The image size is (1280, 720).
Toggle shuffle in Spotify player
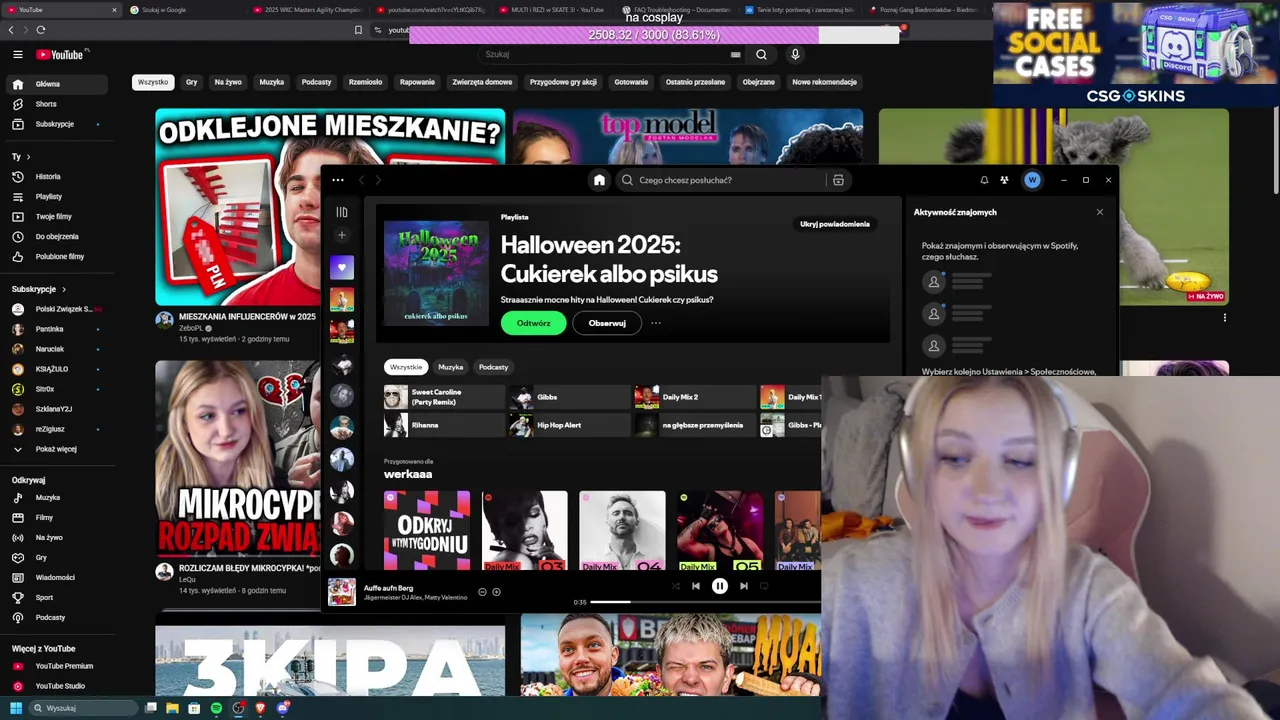675,586
